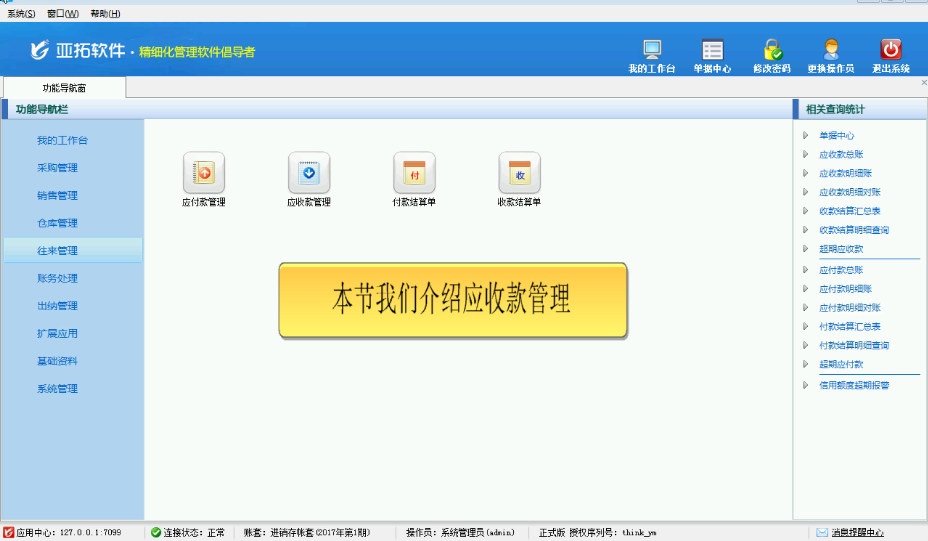Click the 修改密码 lock icon
This screenshot has height=541, width=928.
coord(771,50)
